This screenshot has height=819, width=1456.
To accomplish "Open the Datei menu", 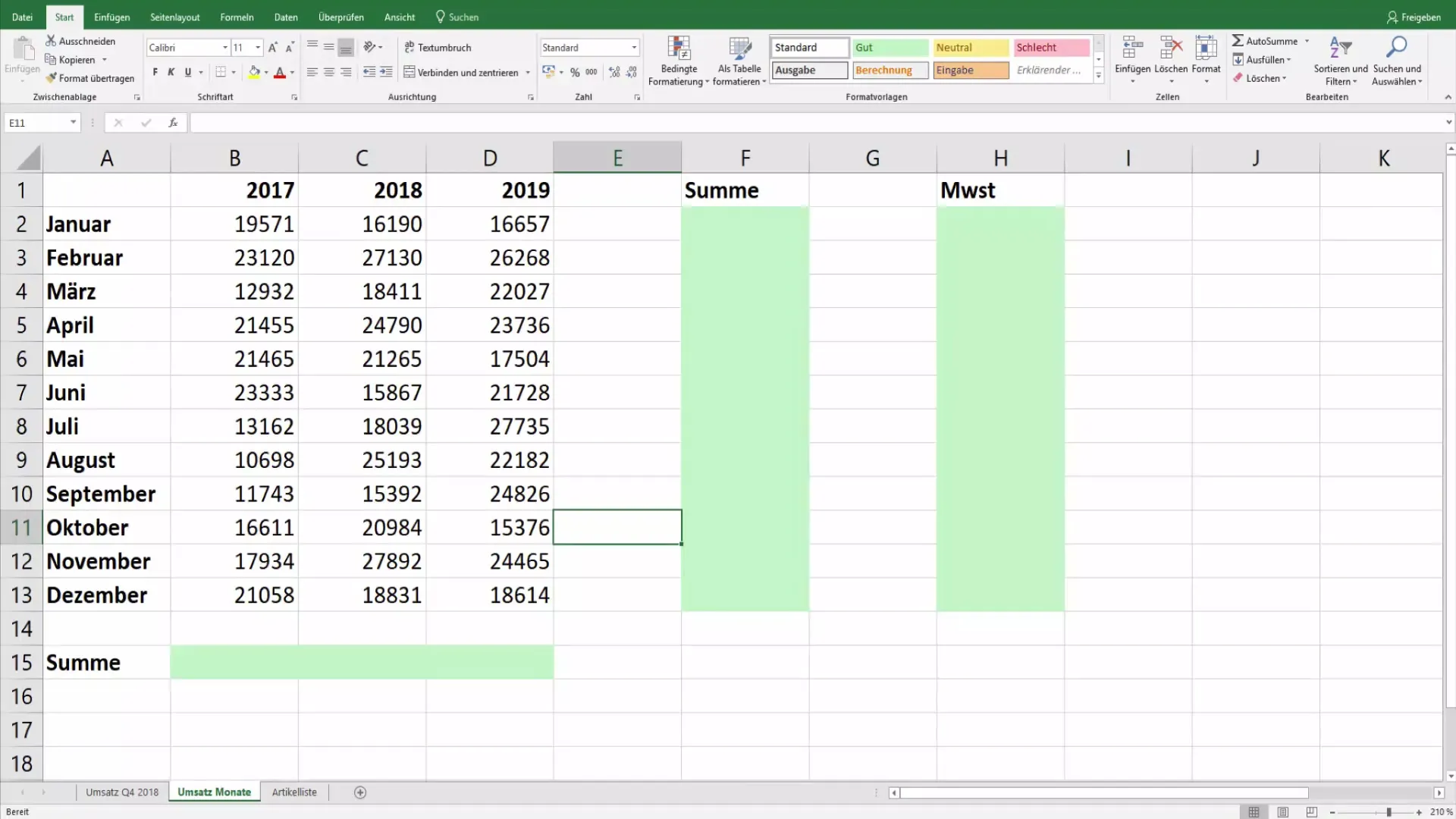I will tap(23, 17).
